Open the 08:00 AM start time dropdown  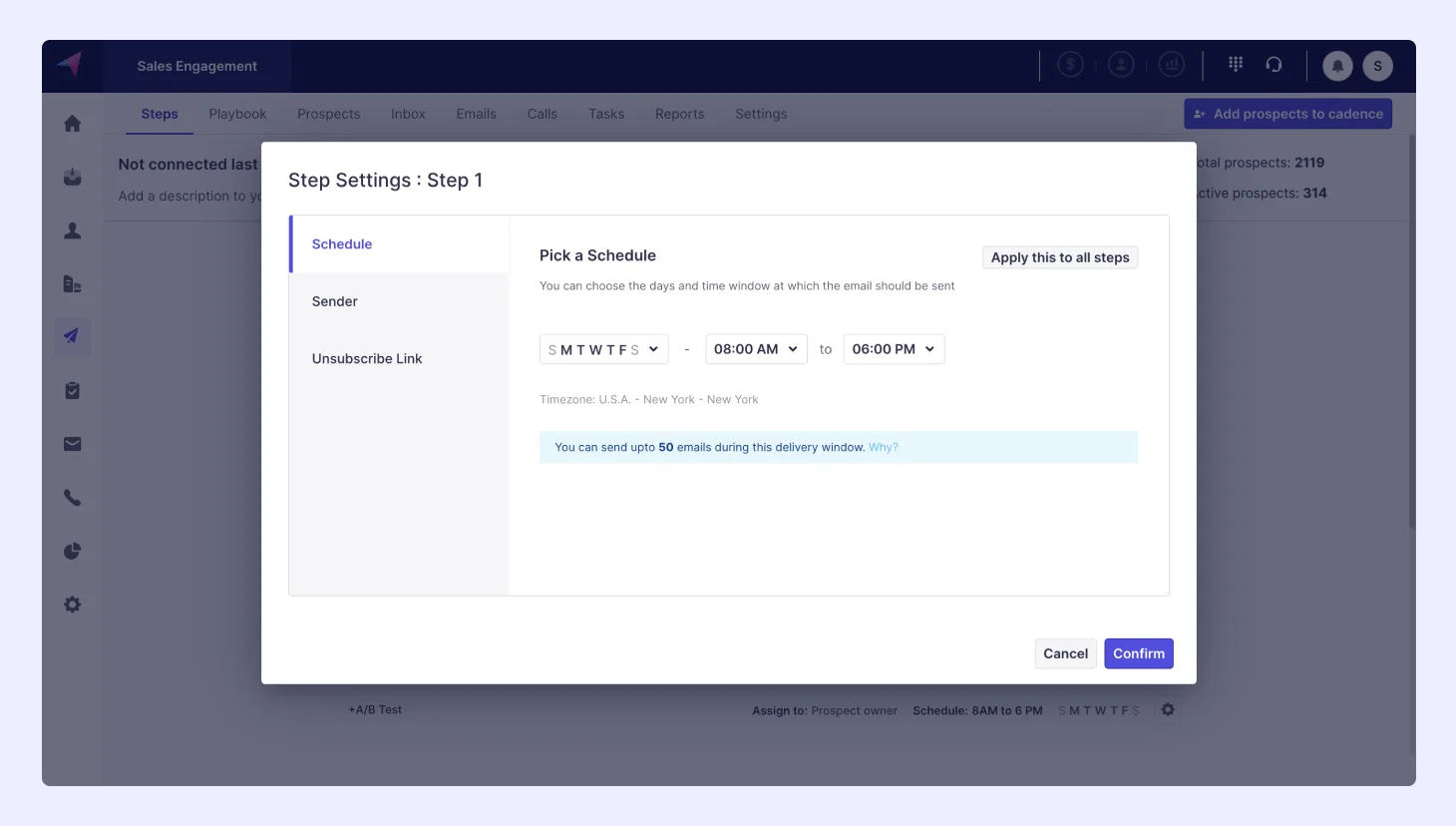pos(756,349)
